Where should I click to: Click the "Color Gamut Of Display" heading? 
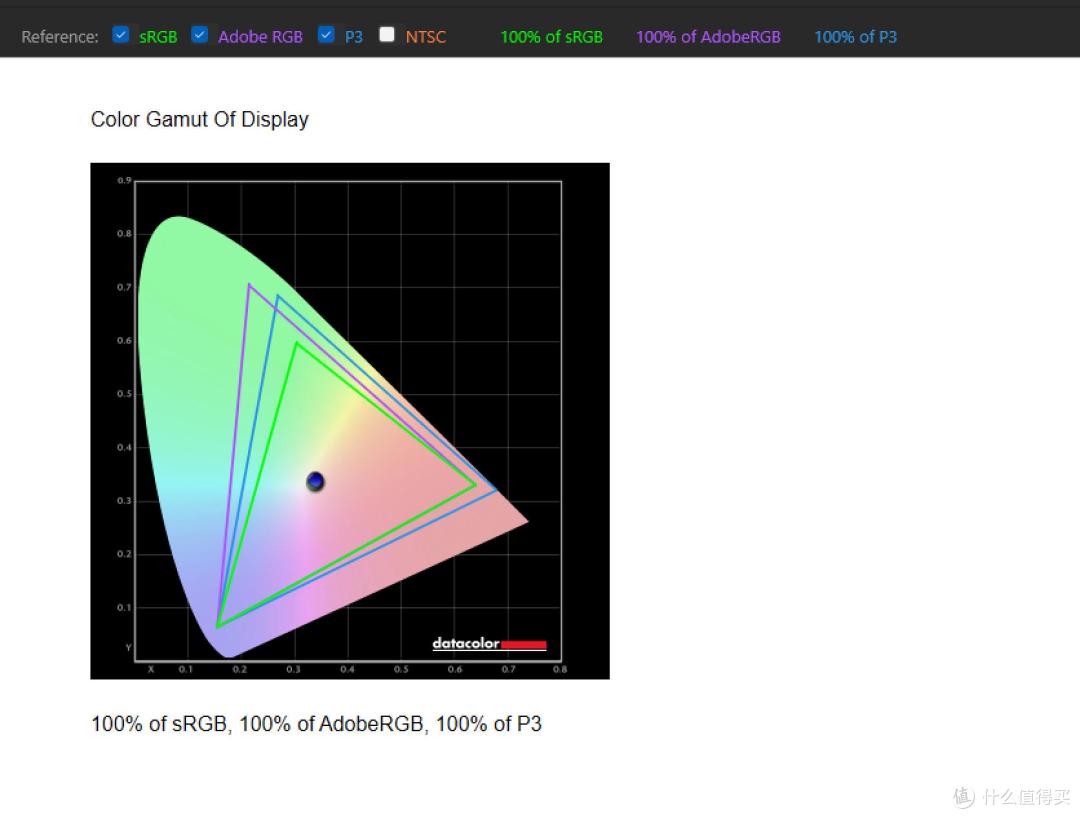200,119
